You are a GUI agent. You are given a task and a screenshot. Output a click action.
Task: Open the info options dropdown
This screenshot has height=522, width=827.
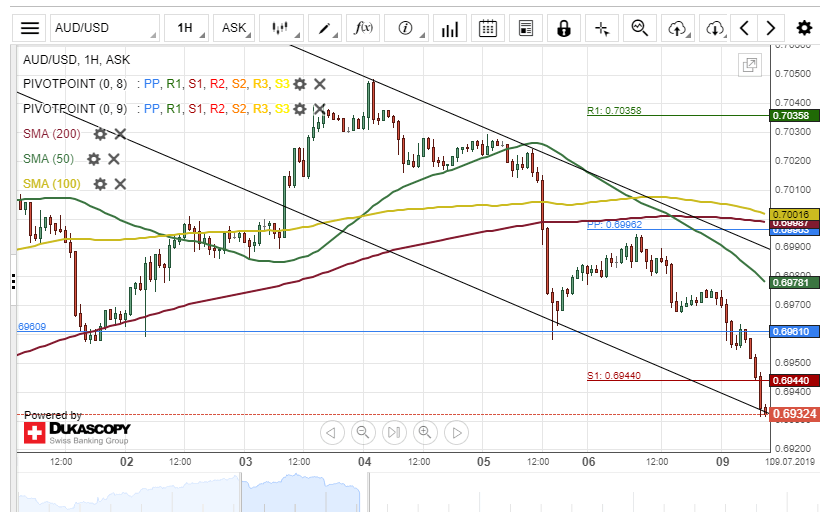pyautogui.click(x=406, y=28)
